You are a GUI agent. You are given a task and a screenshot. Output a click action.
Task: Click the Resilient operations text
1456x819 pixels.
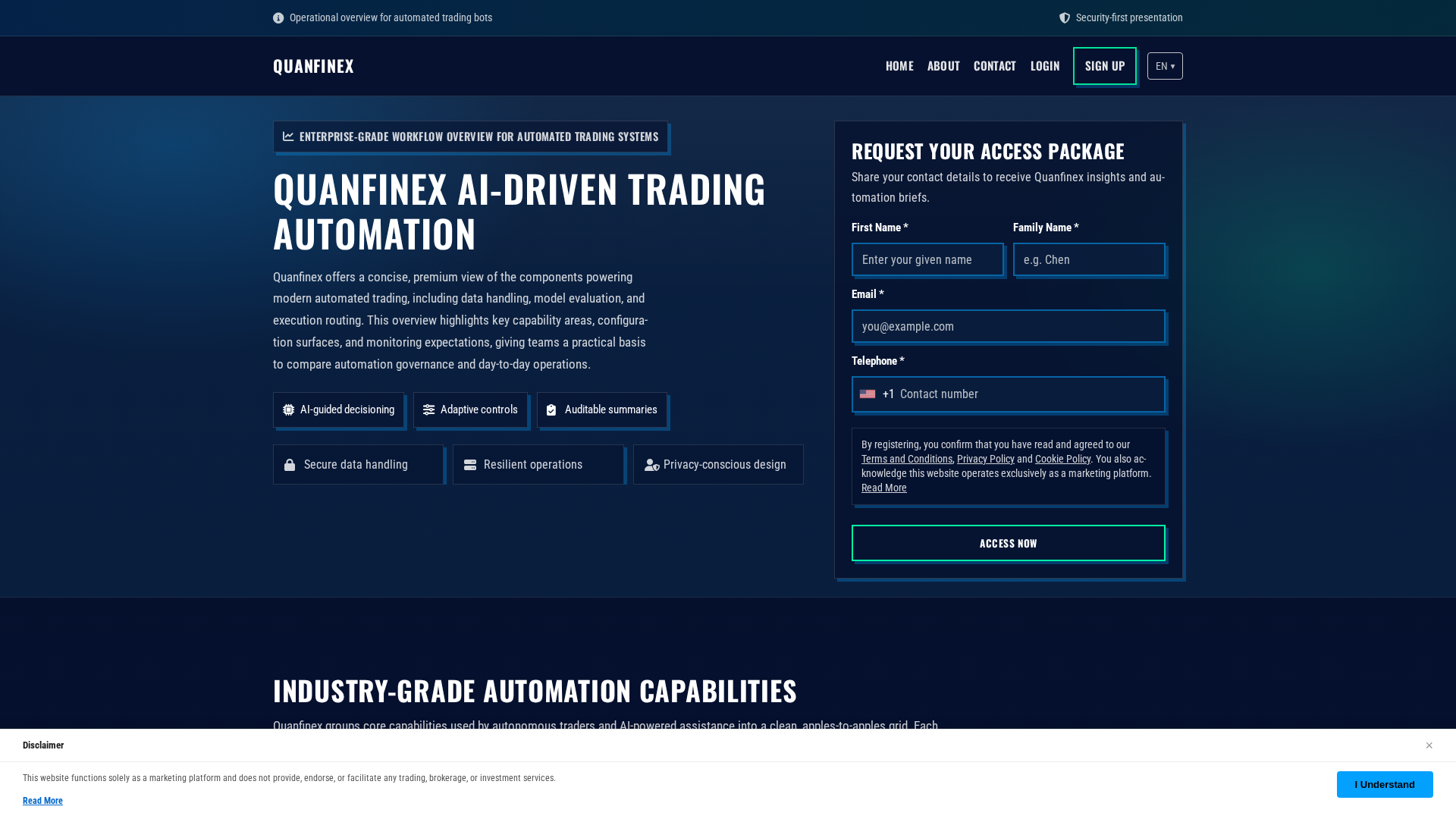pos(533,465)
